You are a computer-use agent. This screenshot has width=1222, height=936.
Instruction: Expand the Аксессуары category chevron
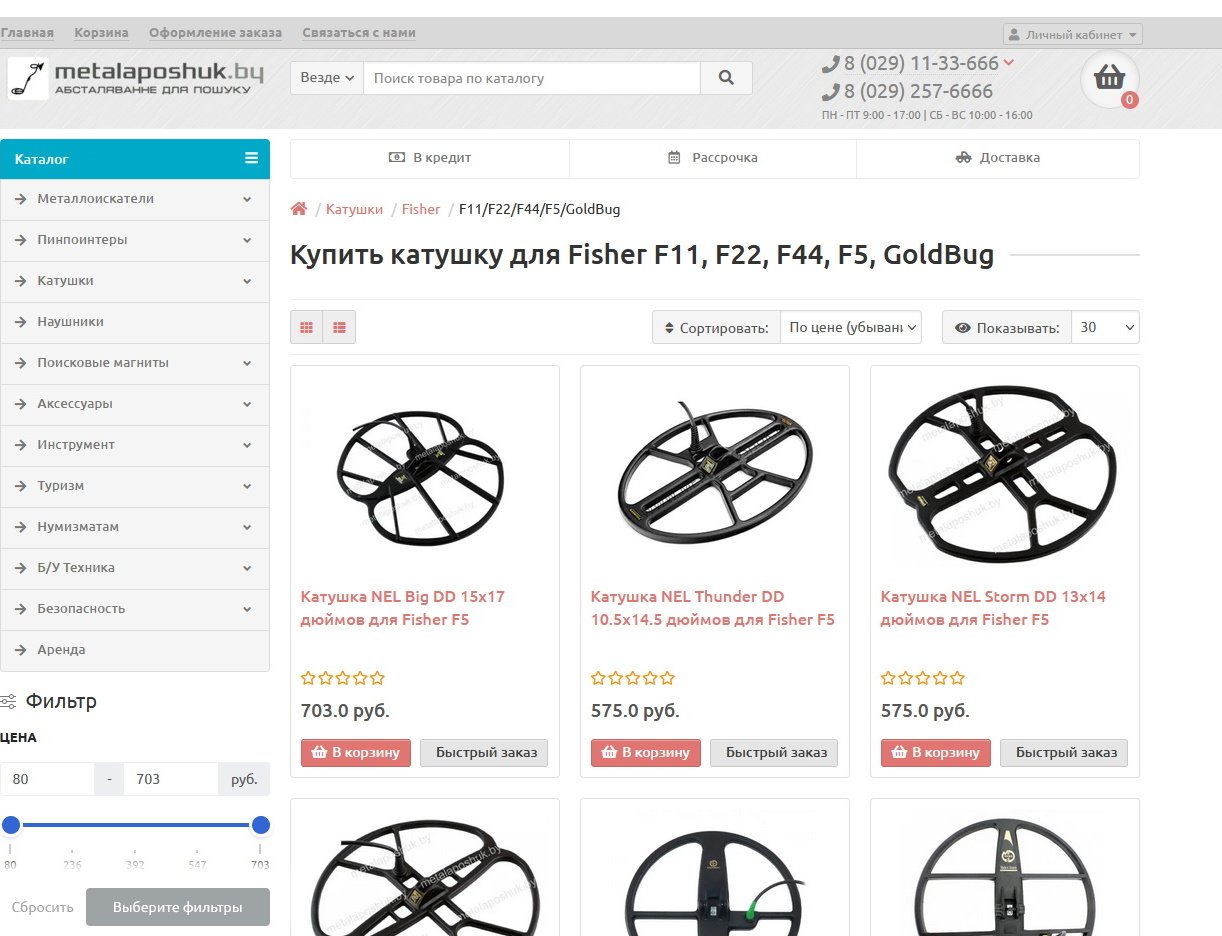point(247,404)
